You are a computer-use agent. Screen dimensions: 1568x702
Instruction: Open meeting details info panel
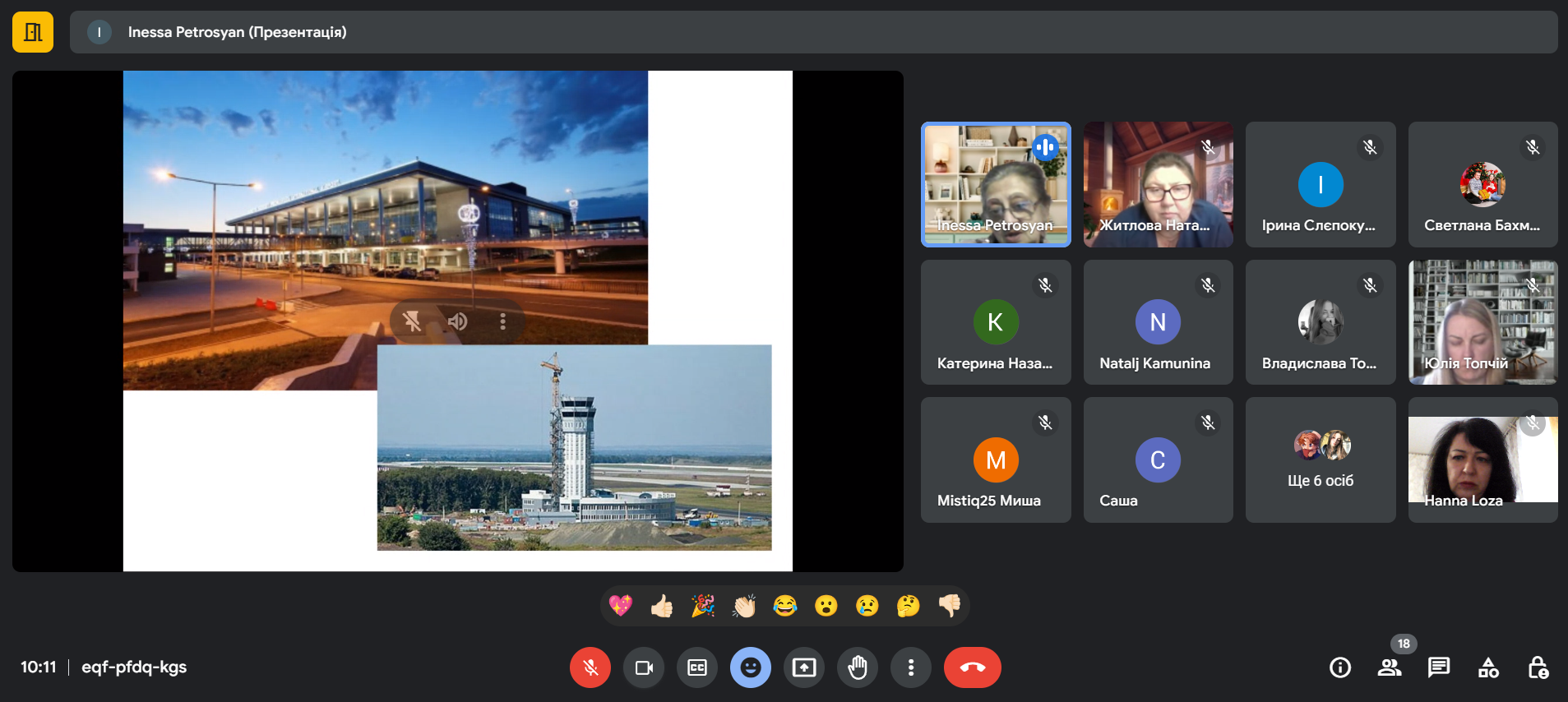[x=1339, y=667]
